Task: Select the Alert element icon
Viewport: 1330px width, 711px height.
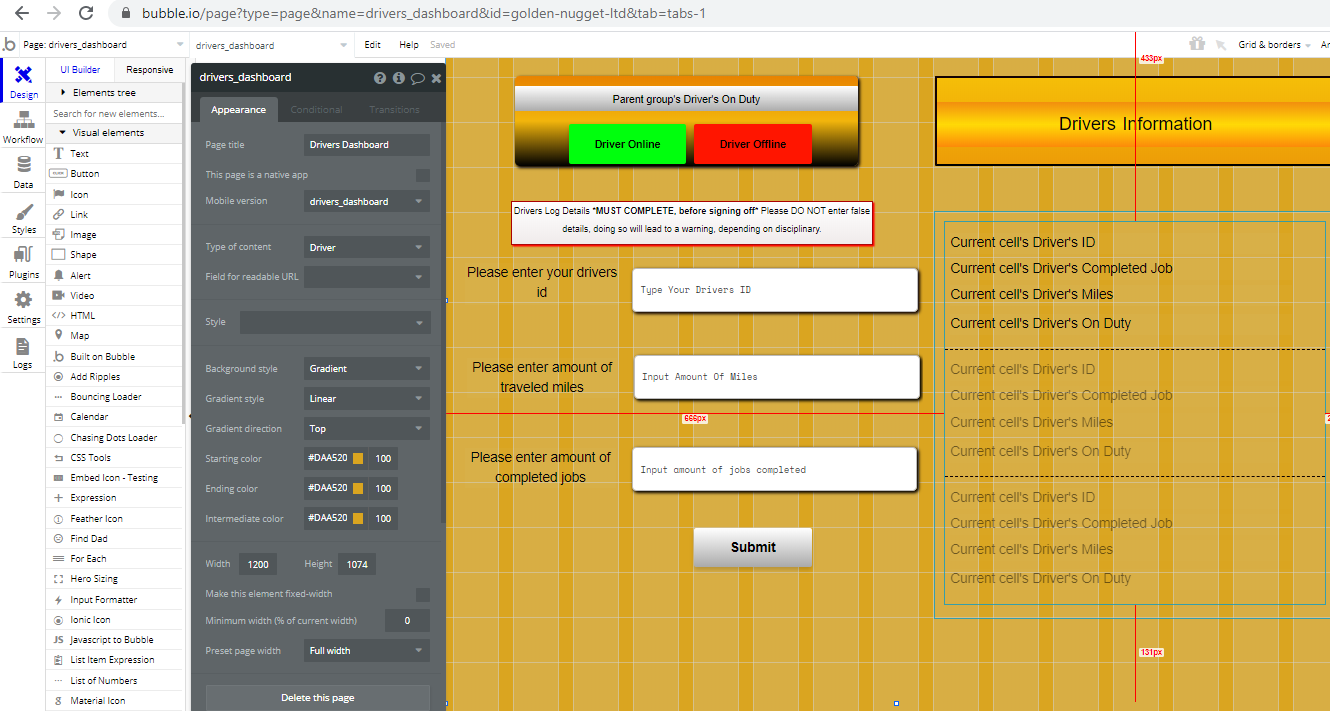Action: pos(58,275)
